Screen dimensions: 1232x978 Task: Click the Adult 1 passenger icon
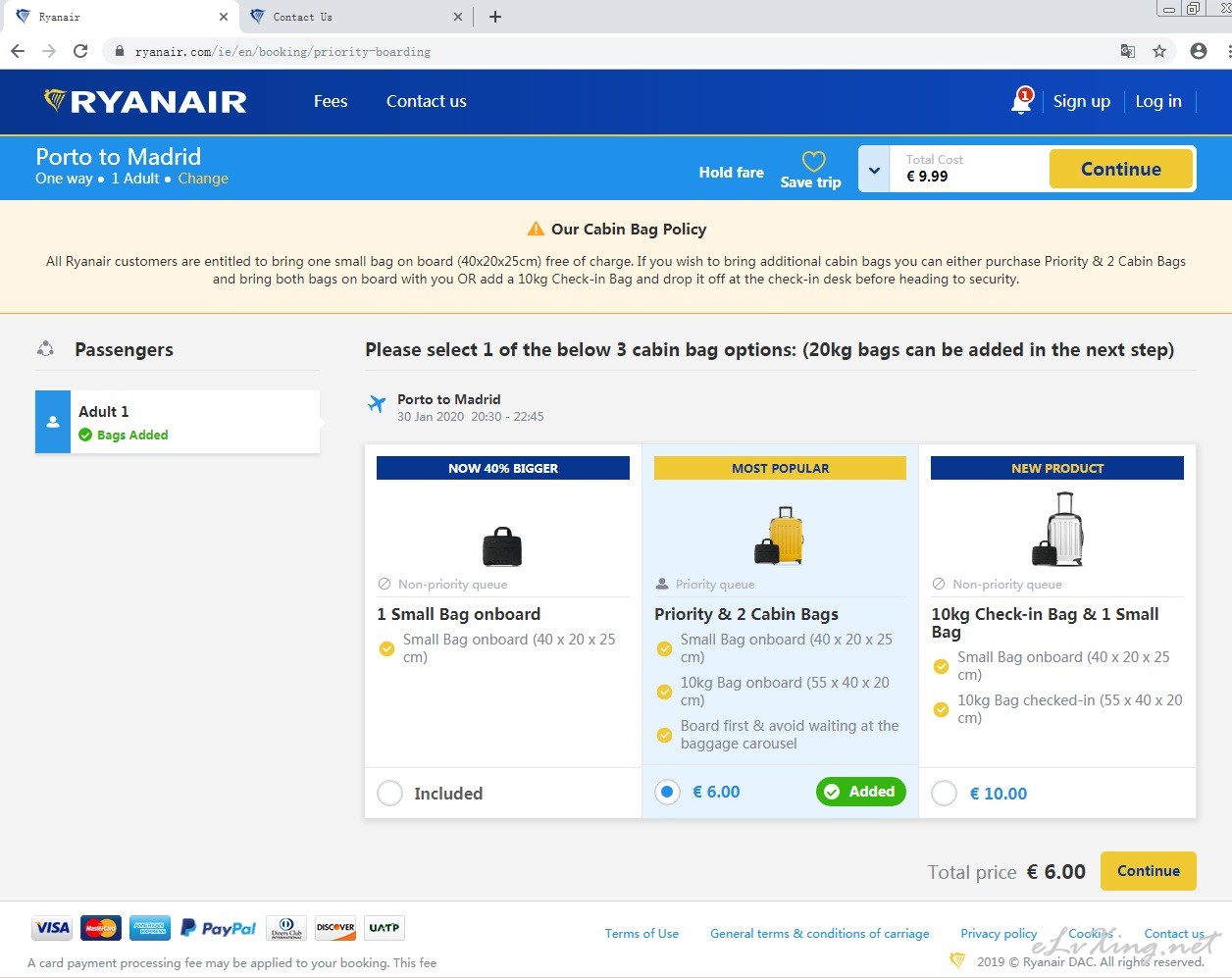click(x=53, y=422)
